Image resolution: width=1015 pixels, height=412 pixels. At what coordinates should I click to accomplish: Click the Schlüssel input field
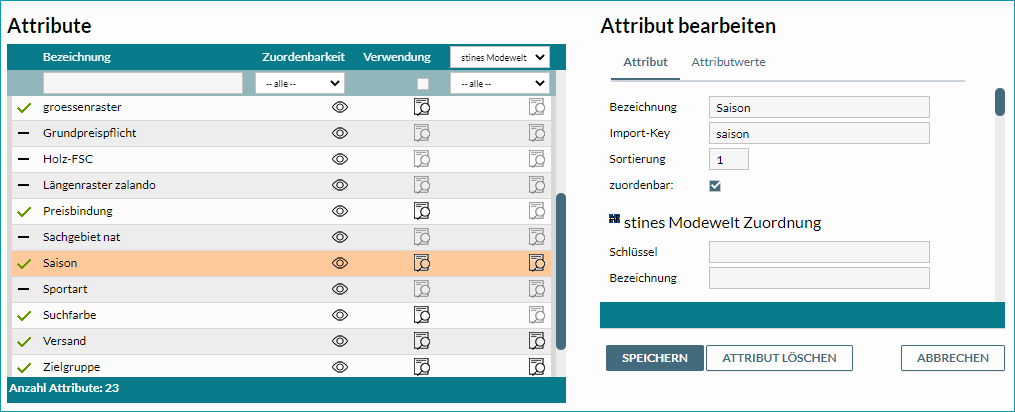pos(819,252)
